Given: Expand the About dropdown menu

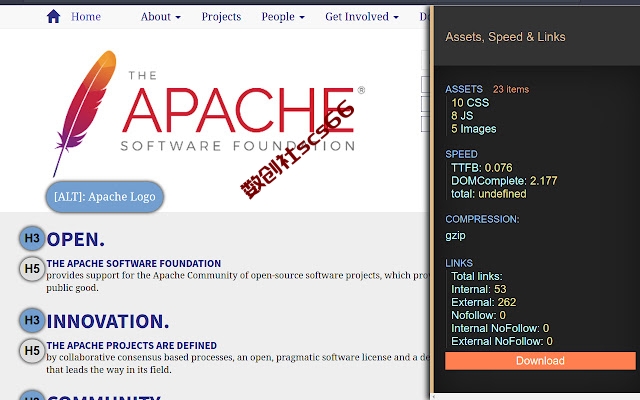Looking at the screenshot, I should [x=160, y=17].
